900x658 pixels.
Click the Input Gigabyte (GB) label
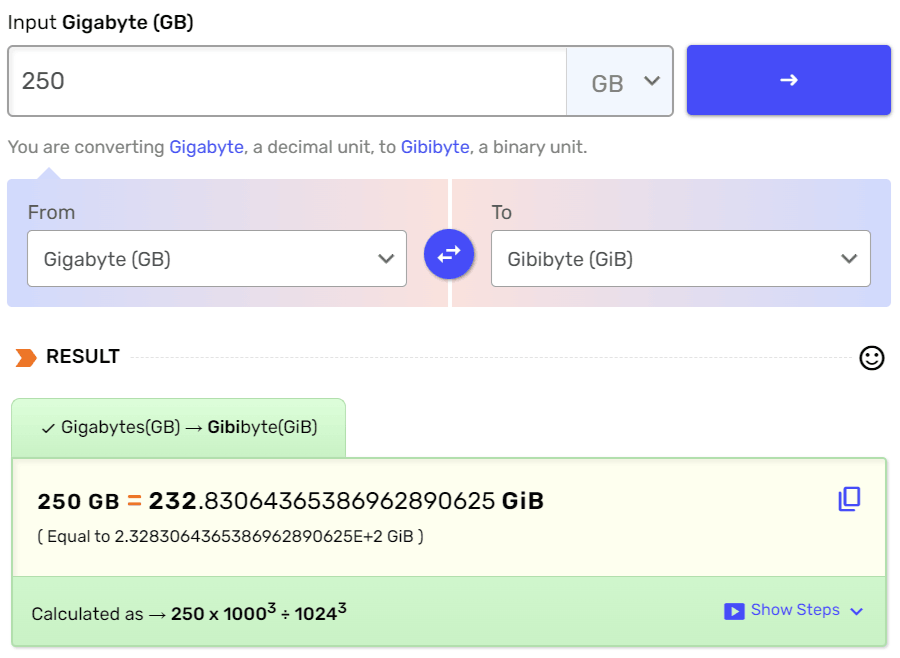pos(100,22)
